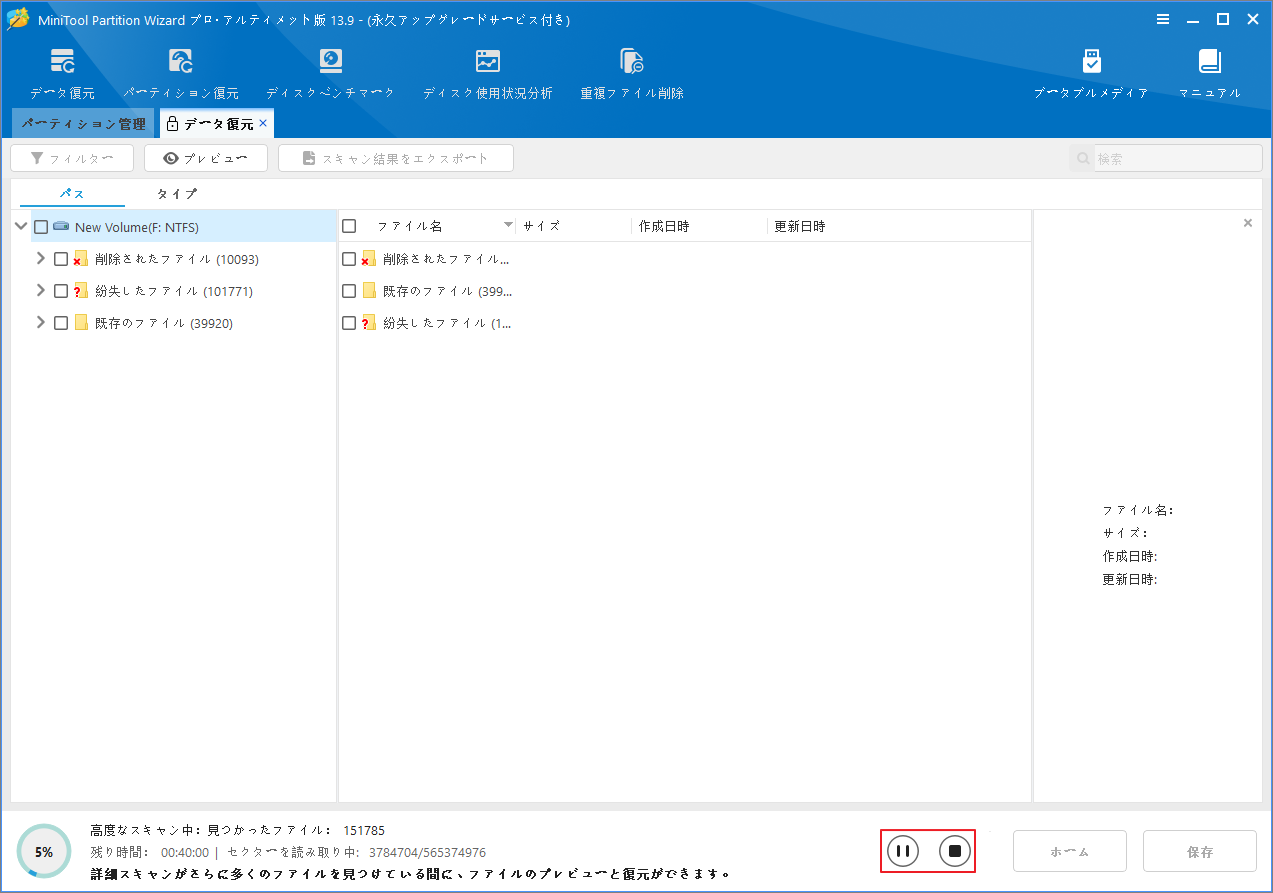Viewport: 1273px width, 893px height.
Task: Check 紛失したファイル row in file list
Action: 349,323
